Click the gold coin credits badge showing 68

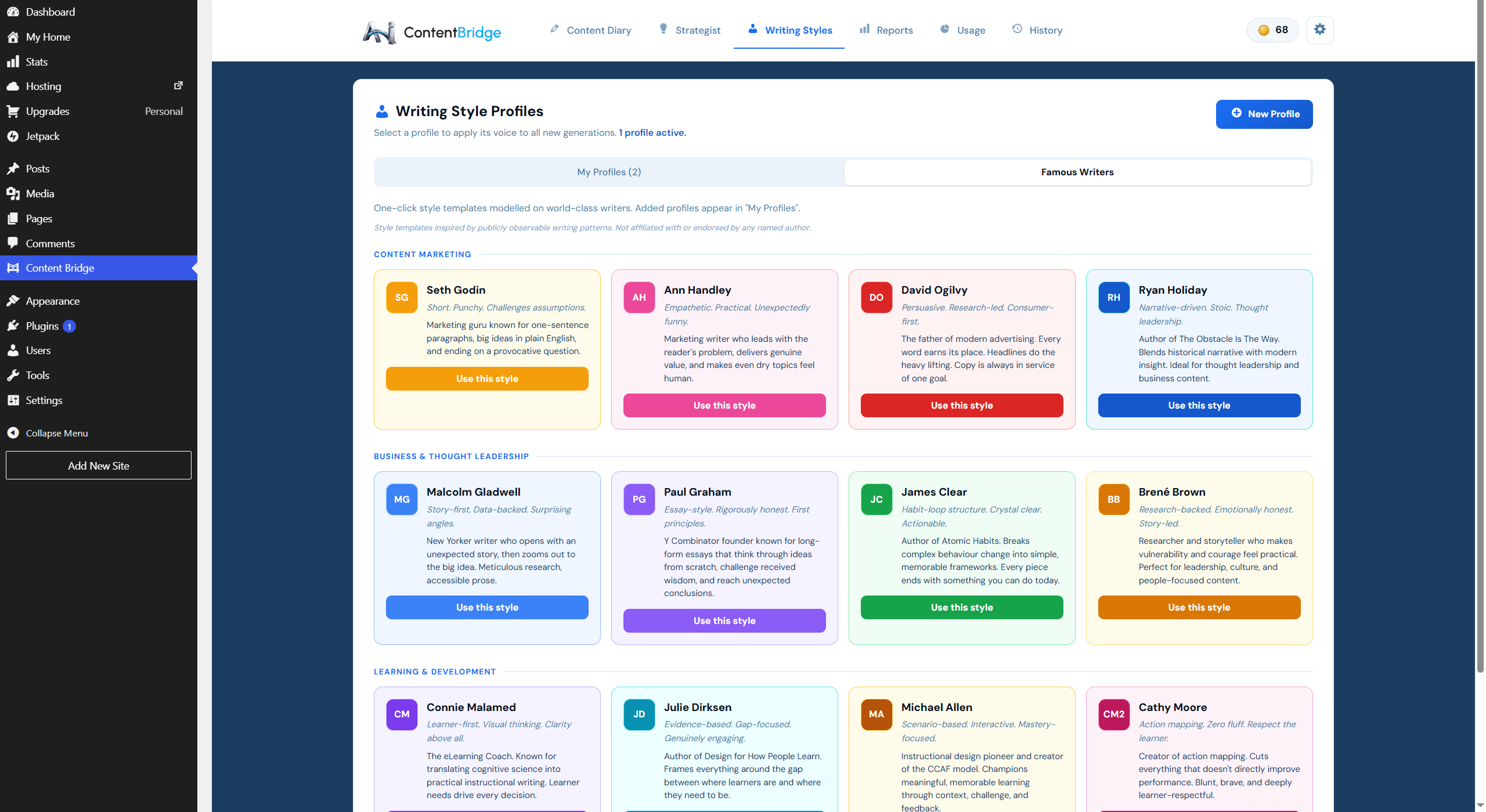click(1272, 30)
